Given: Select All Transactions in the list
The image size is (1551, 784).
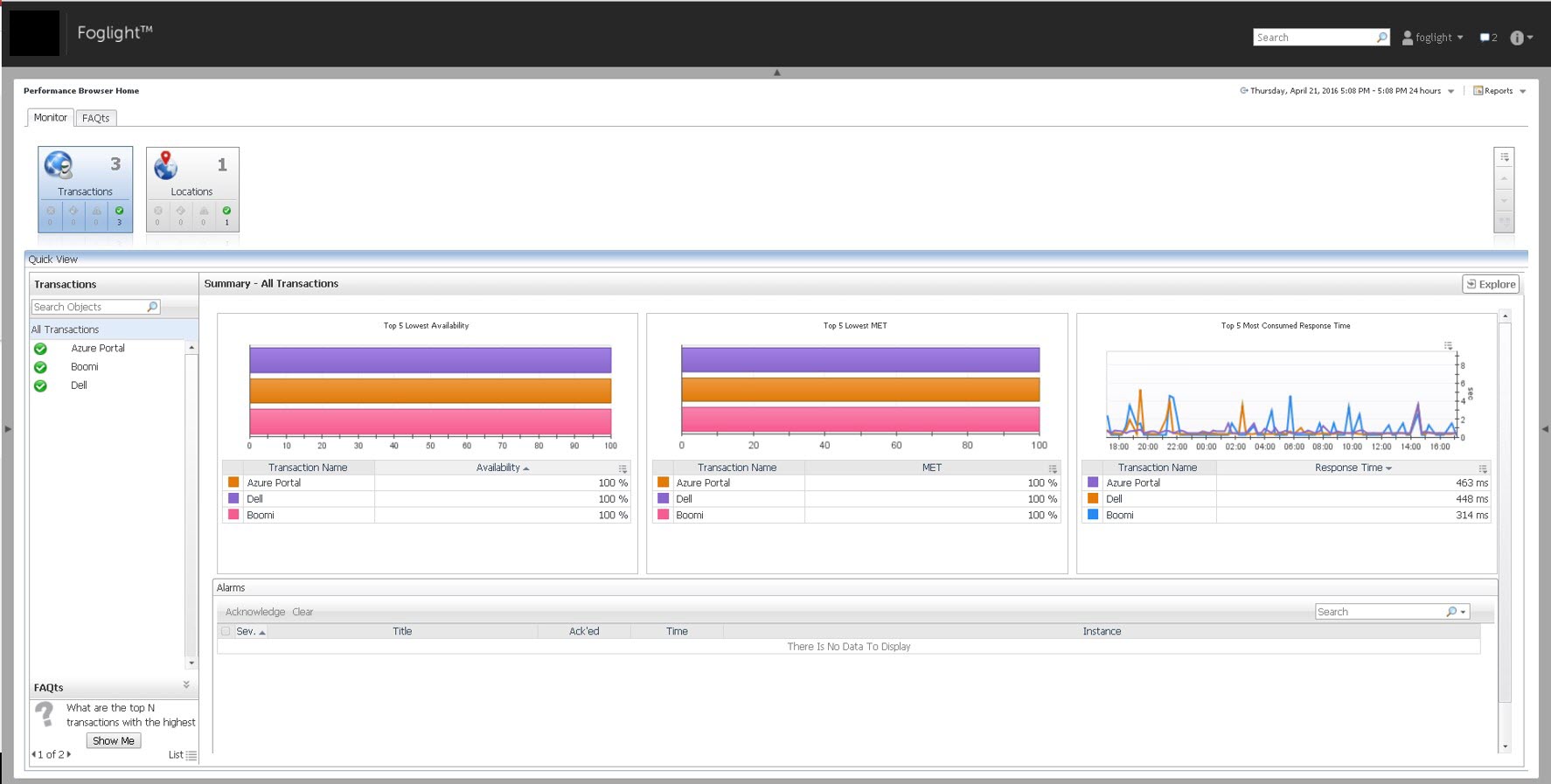Looking at the screenshot, I should (x=65, y=330).
